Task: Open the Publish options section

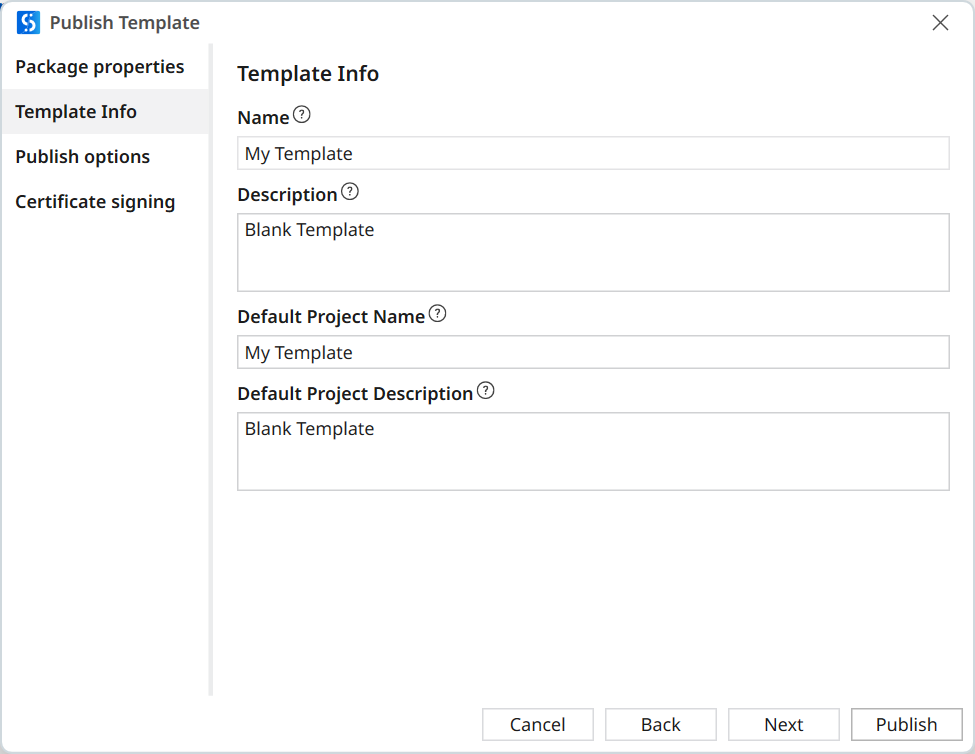Action: 83,157
